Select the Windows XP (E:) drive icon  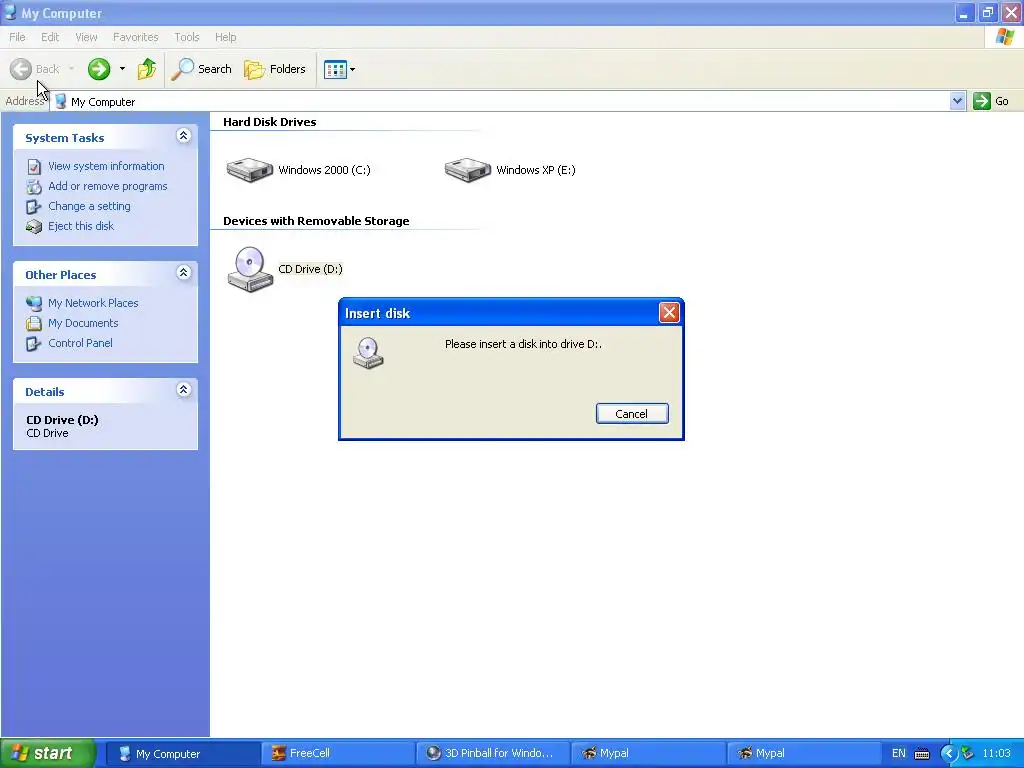[468, 170]
